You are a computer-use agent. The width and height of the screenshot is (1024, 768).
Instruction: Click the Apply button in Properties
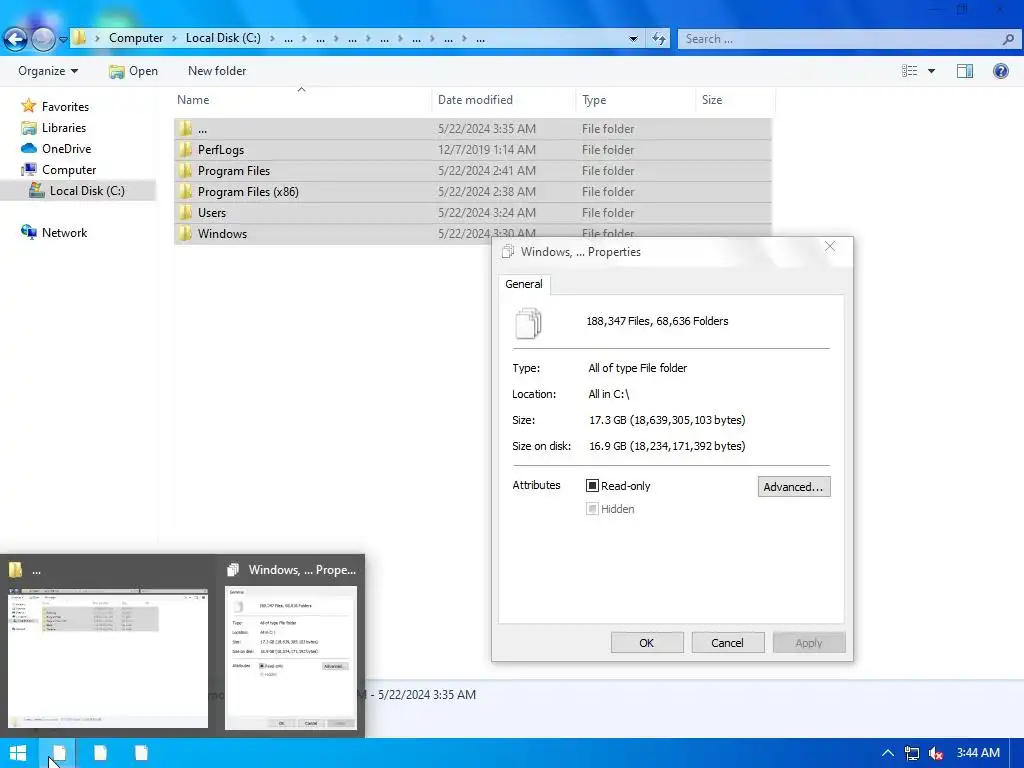(x=808, y=643)
